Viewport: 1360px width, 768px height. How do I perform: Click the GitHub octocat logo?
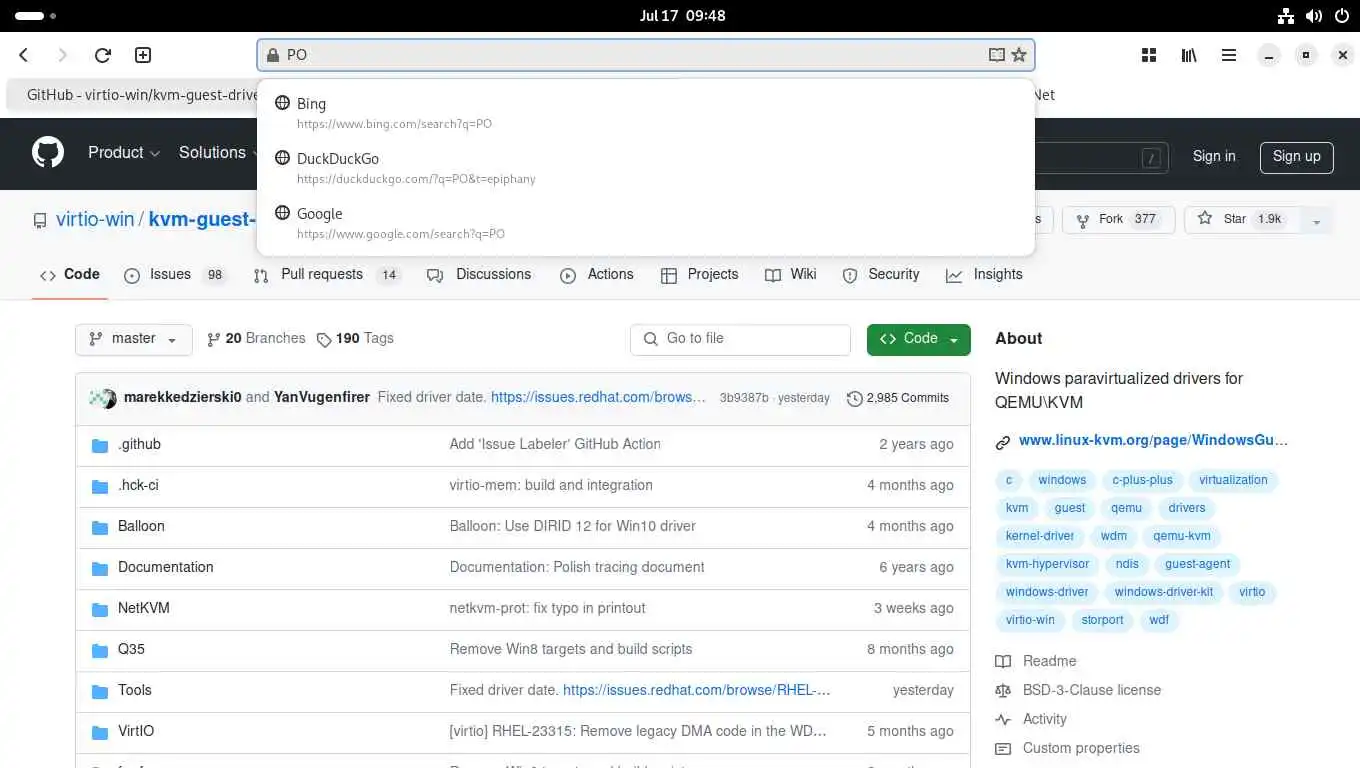click(48, 153)
